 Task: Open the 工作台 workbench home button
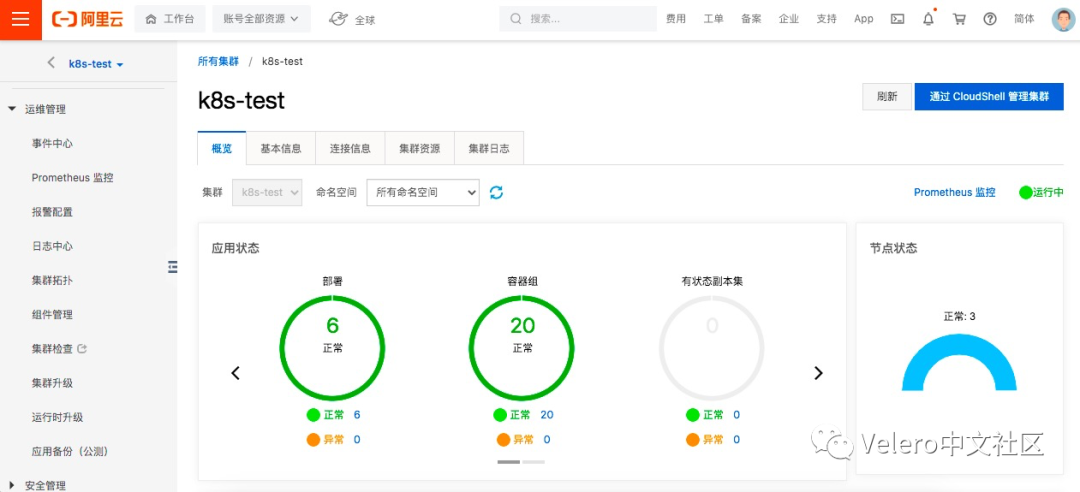(x=170, y=19)
